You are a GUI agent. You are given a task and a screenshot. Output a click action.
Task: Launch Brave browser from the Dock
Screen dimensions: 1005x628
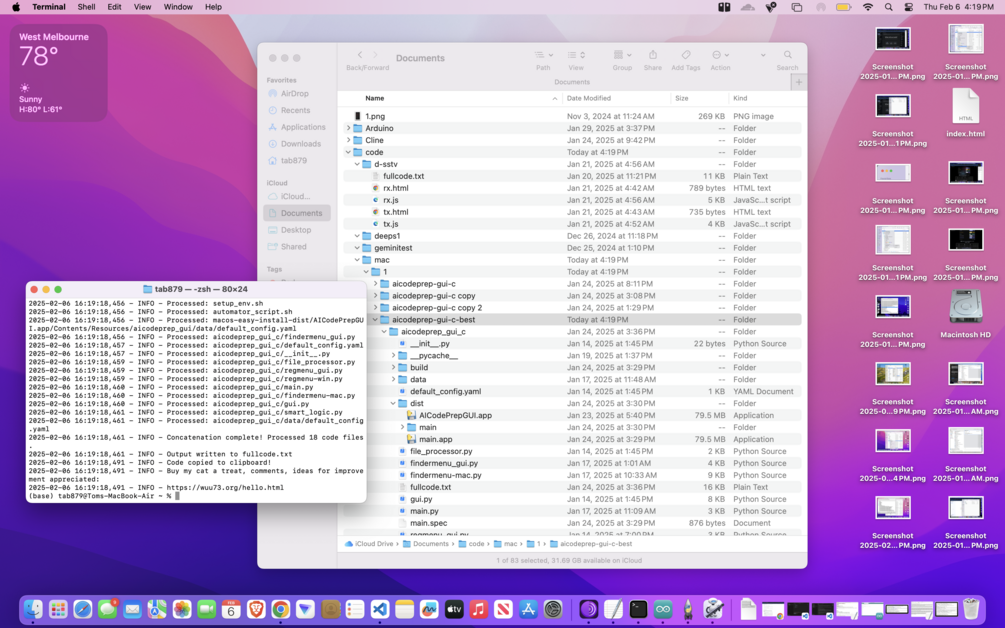point(256,609)
